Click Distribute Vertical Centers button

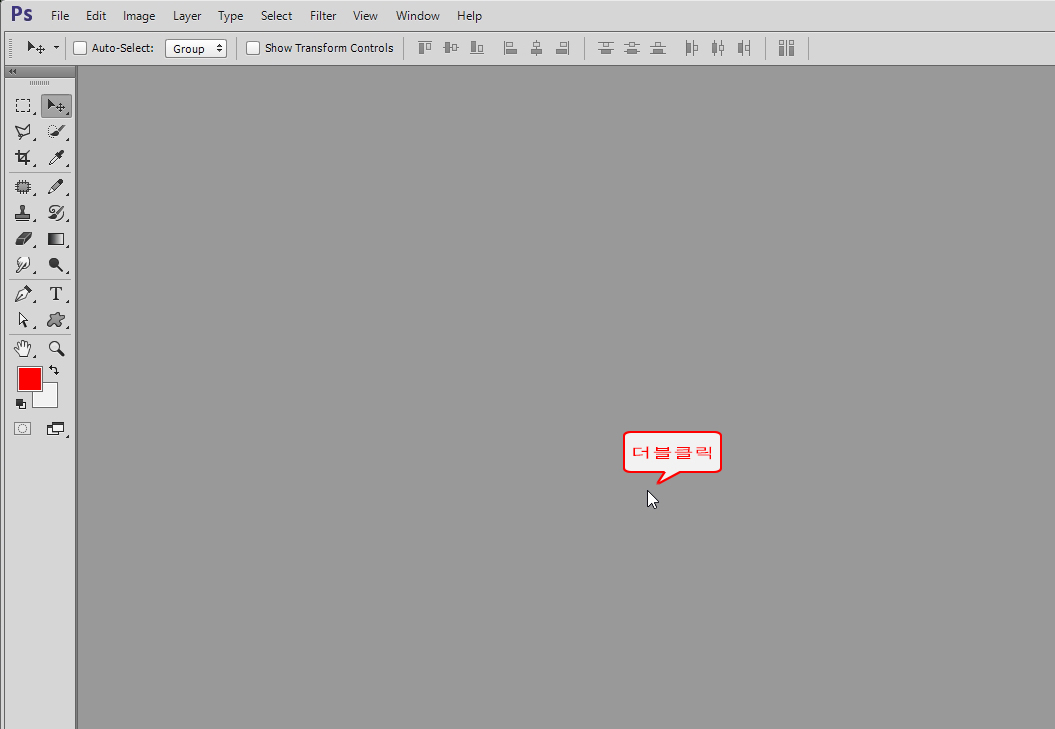(x=632, y=48)
